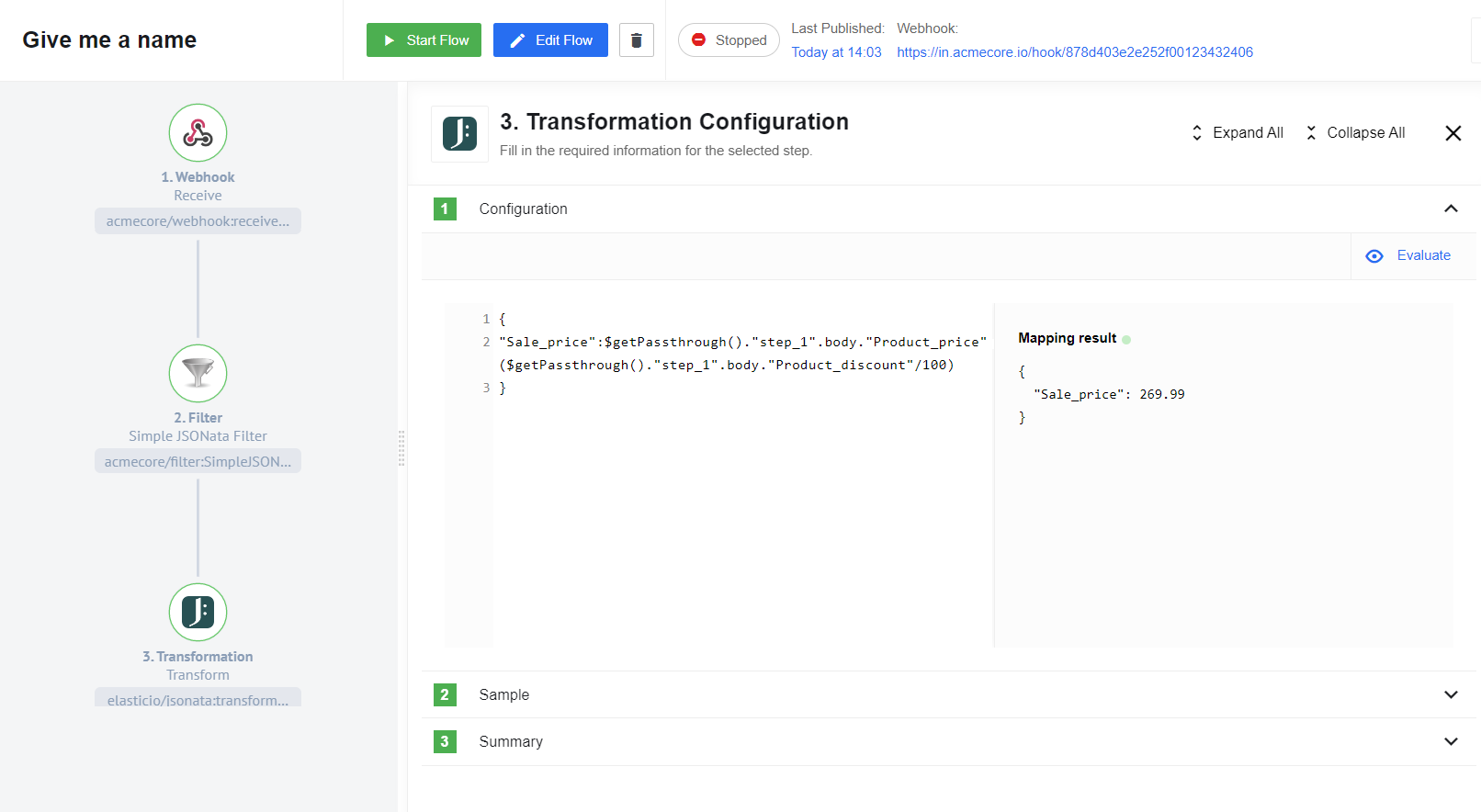Click the editor's closing brace on line 3

pyautogui.click(x=503, y=389)
